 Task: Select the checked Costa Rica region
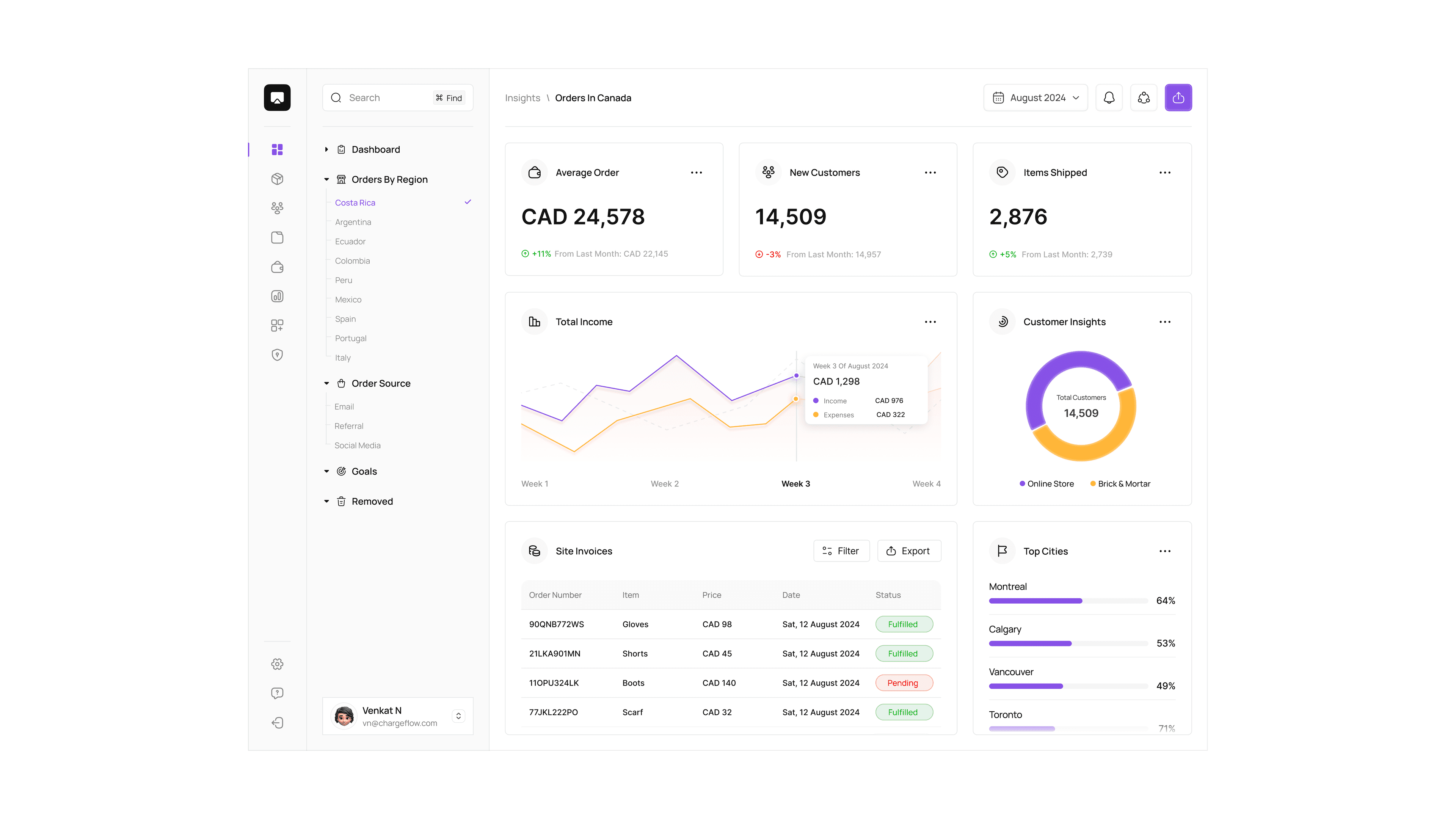coord(355,202)
